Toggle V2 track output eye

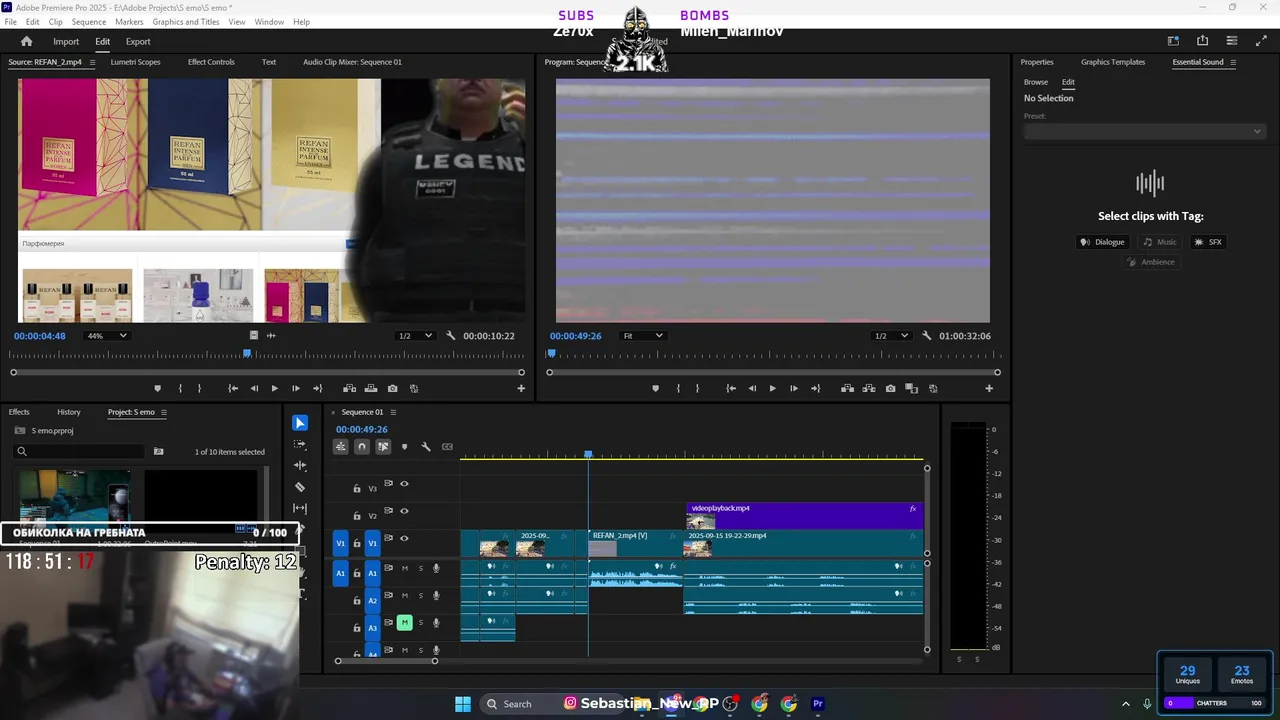click(x=404, y=511)
